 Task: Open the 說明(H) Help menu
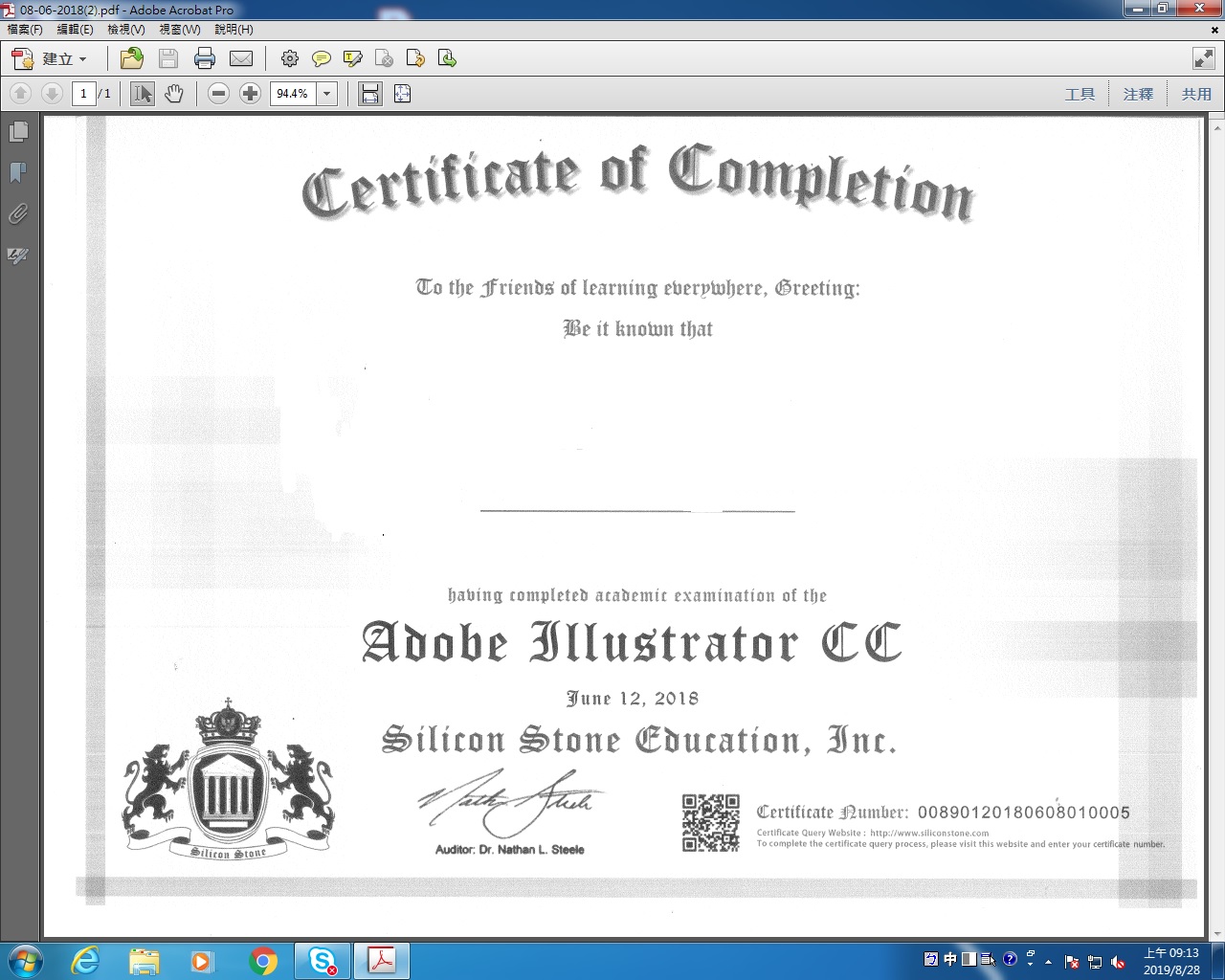234,30
